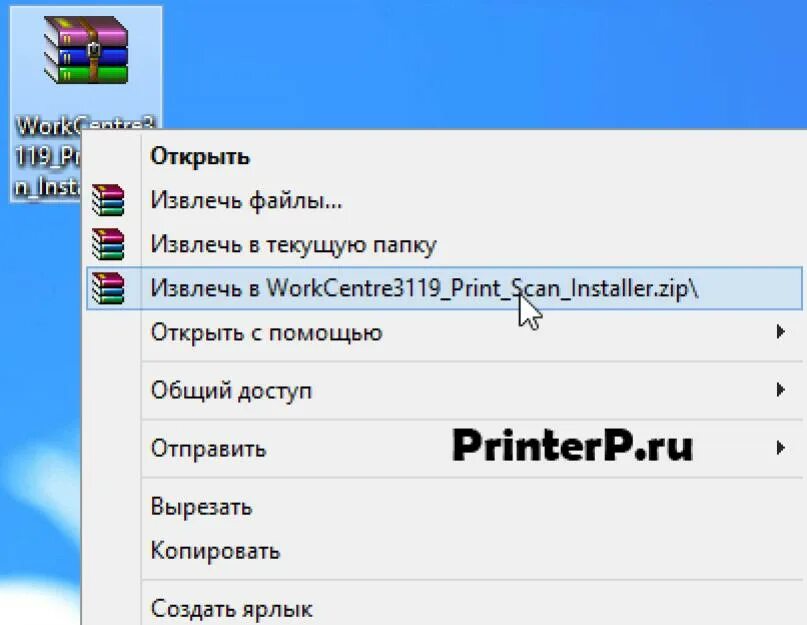Select Извлечь файлы... menu entry

(445, 200)
